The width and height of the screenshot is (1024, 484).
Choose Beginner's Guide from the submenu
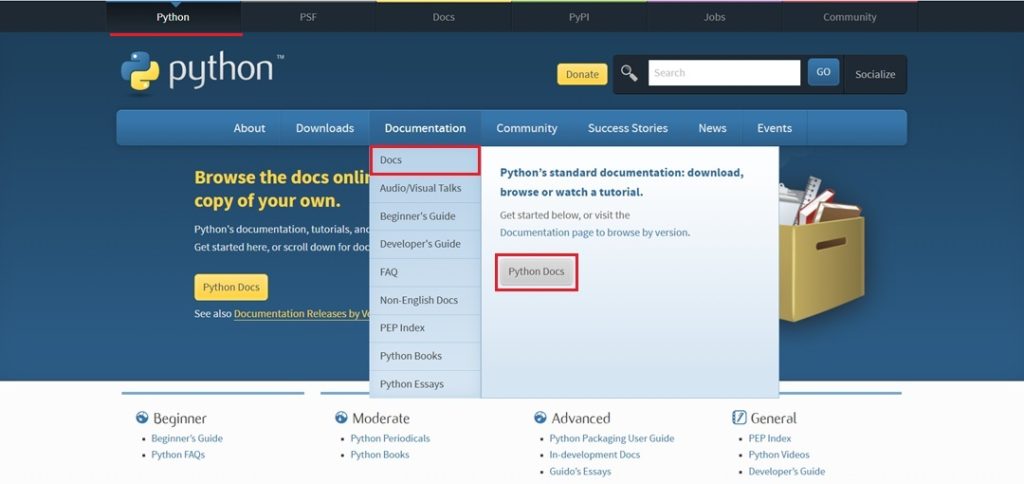417,216
